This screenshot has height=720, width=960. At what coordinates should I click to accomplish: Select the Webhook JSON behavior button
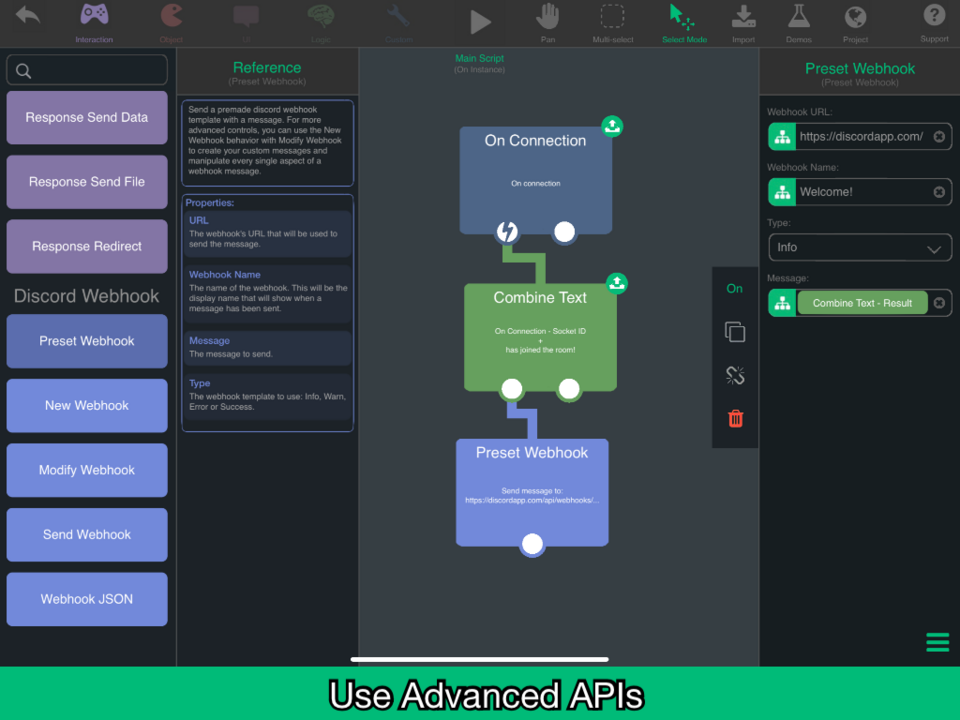(87, 599)
